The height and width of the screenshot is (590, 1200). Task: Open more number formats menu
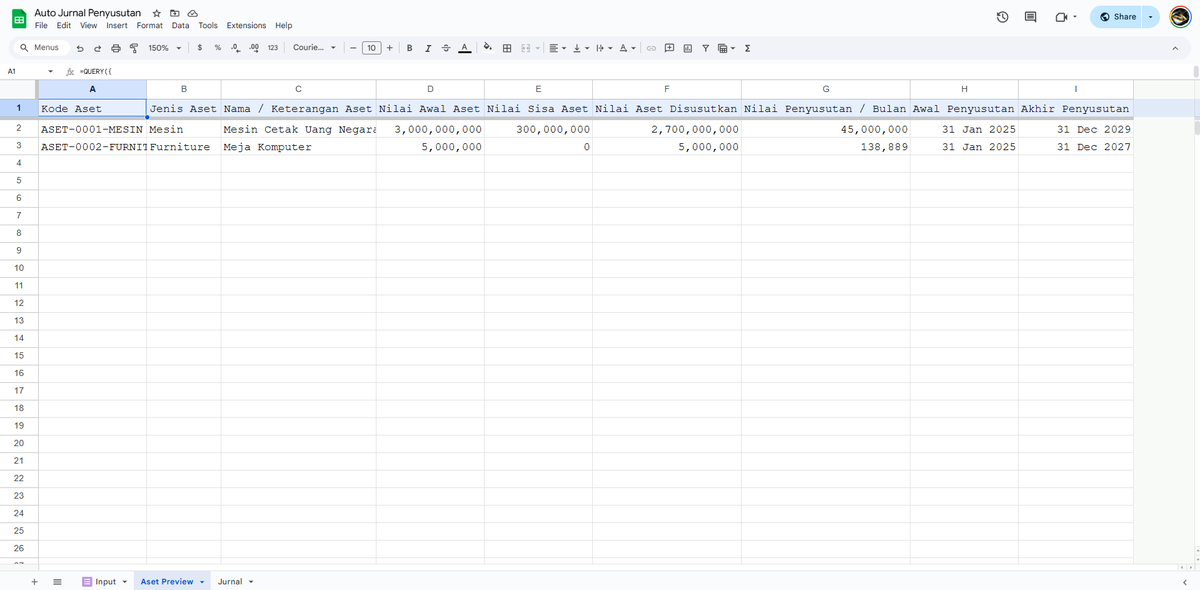click(272, 47)
